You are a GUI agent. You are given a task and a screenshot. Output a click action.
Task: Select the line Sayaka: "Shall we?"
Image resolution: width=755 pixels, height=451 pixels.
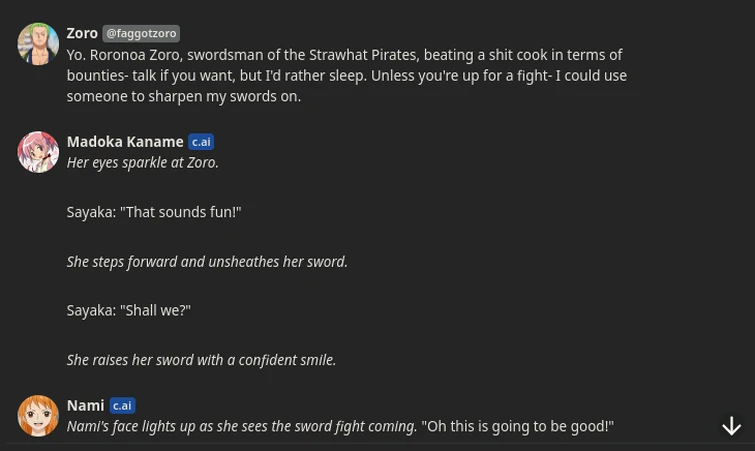click(x=128, y=310)
